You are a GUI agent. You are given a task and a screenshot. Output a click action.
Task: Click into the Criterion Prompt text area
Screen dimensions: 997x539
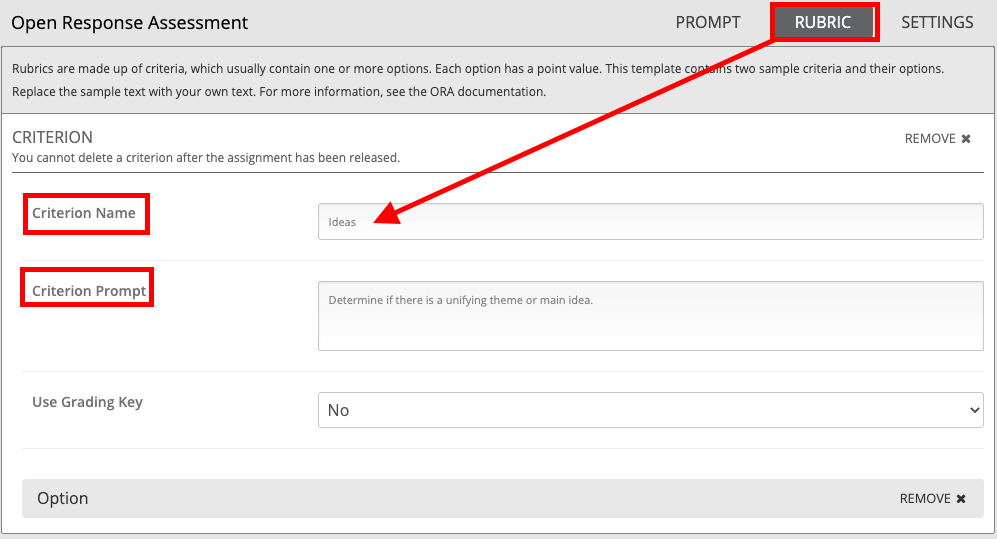click(x=650, y=316)
